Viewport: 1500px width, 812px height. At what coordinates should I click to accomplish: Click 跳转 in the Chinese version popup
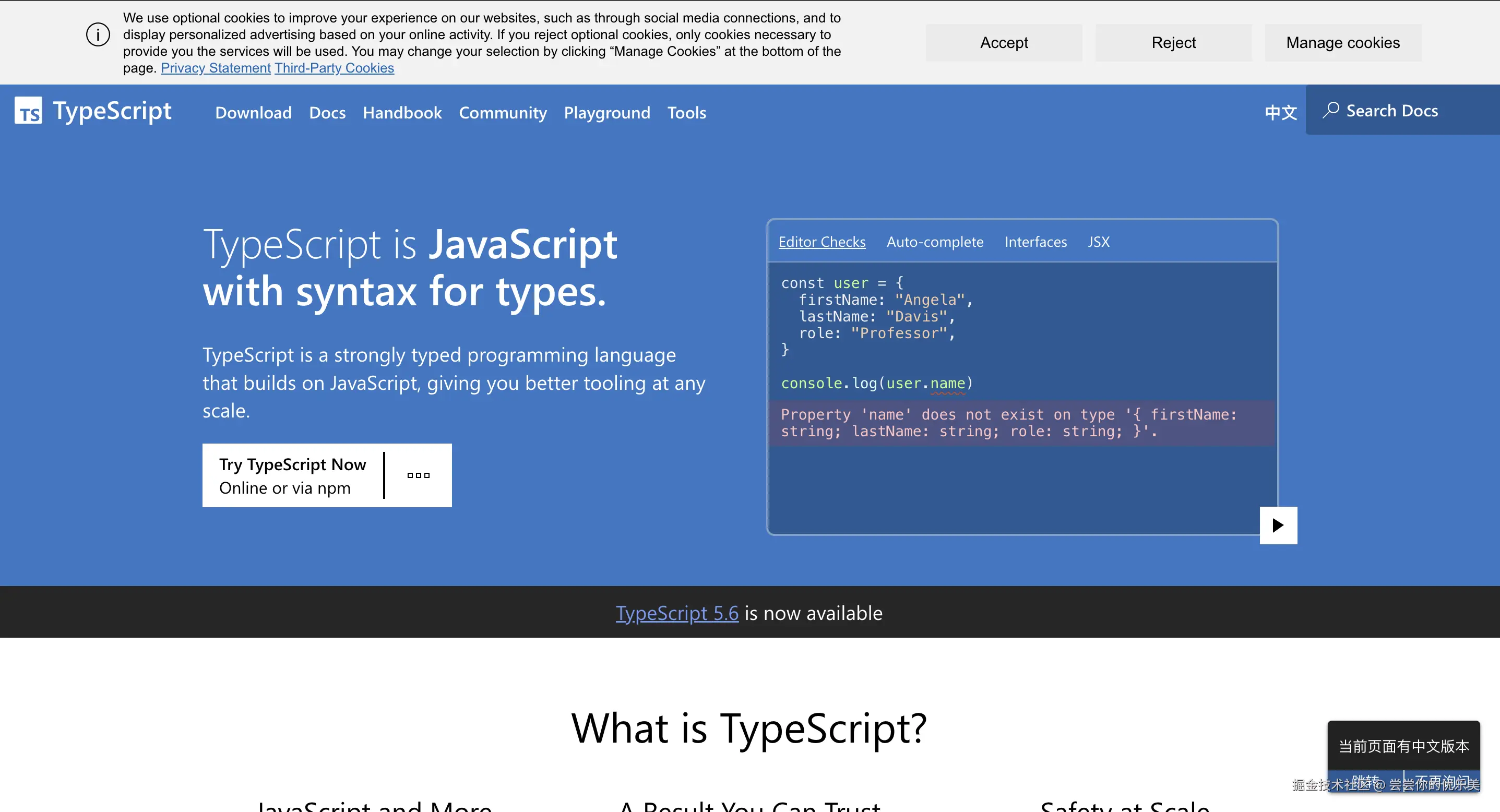(x=1364, y=781)
